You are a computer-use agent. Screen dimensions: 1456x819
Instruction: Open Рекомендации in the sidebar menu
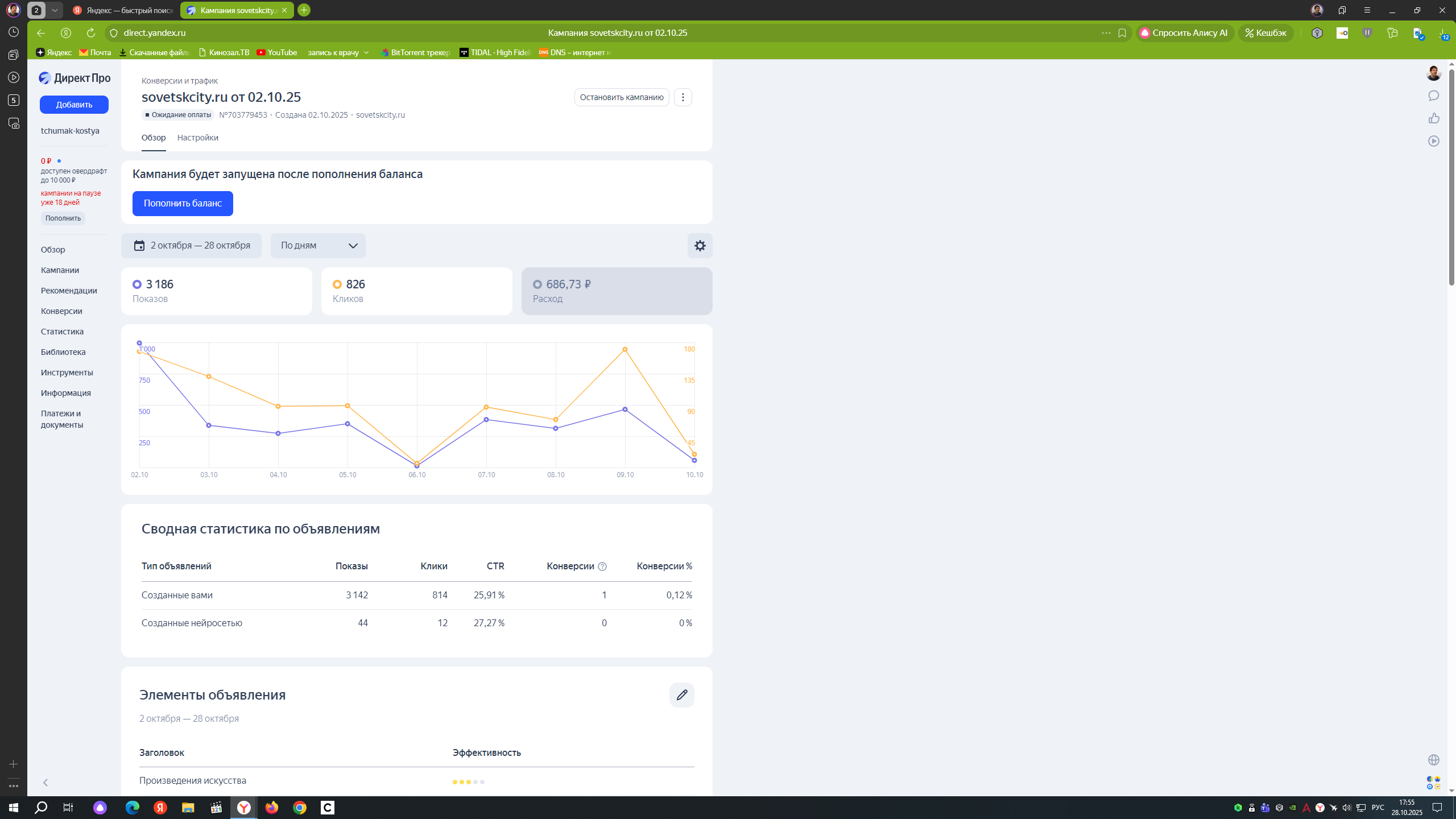[69, 291]
